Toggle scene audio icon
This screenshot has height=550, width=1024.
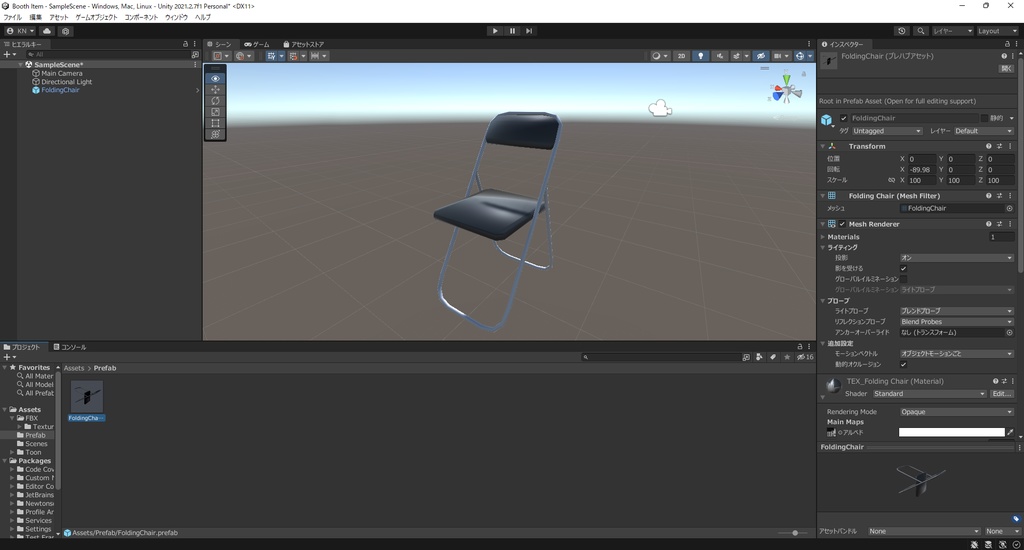coord(720,56)
